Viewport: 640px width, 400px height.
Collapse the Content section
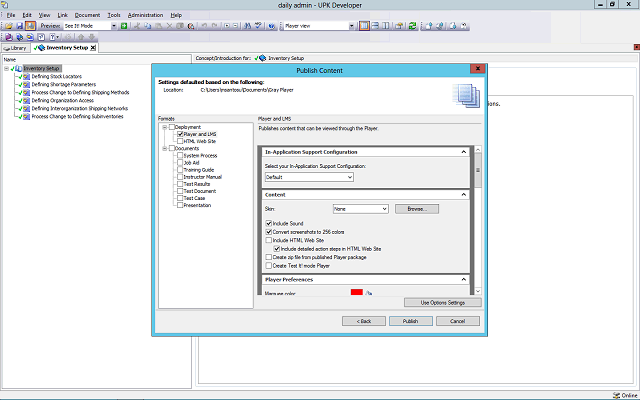click(x=464, y=195)
